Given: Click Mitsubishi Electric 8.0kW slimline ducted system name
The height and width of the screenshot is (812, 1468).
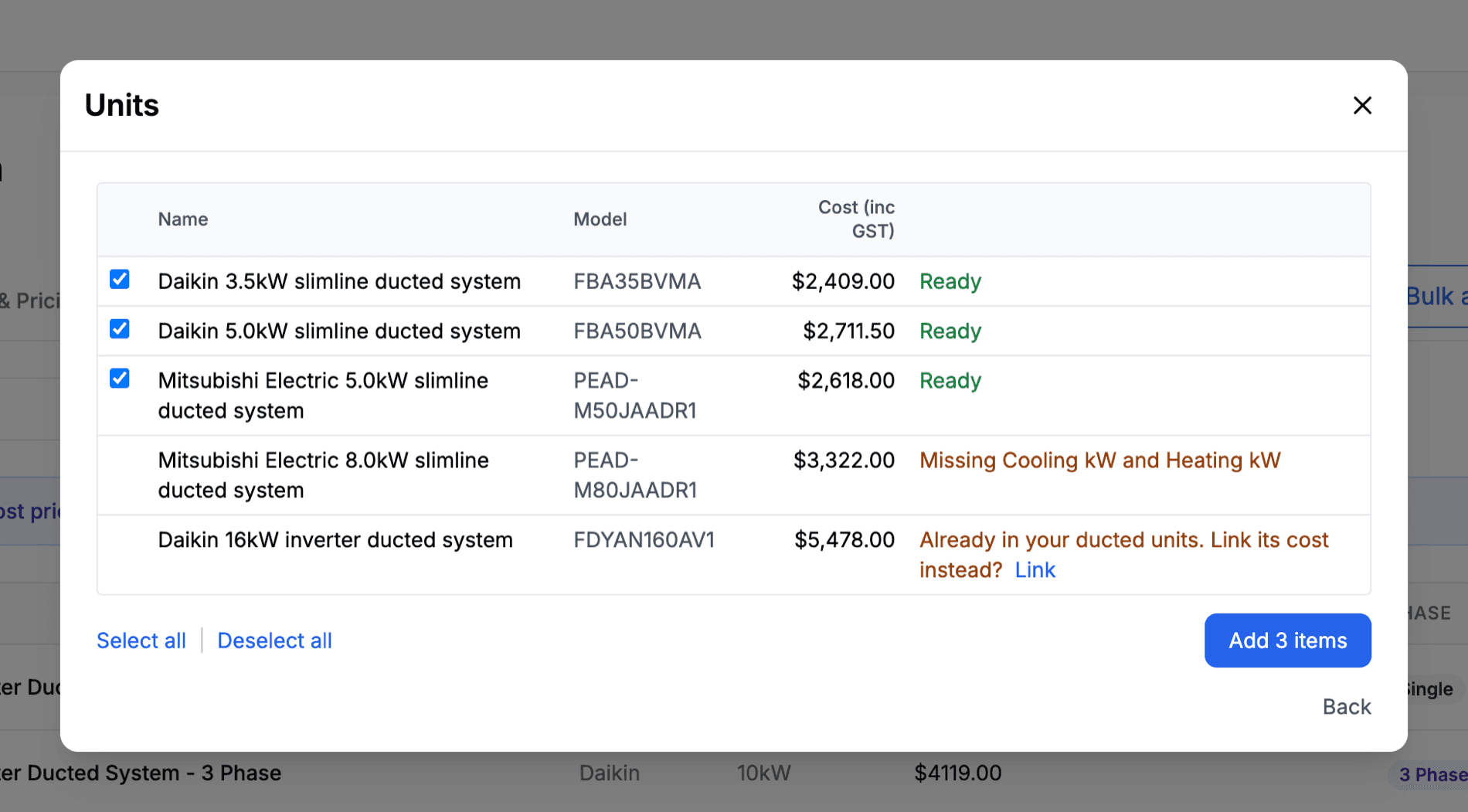Looking at the screenshot, I should click(323, 475).
